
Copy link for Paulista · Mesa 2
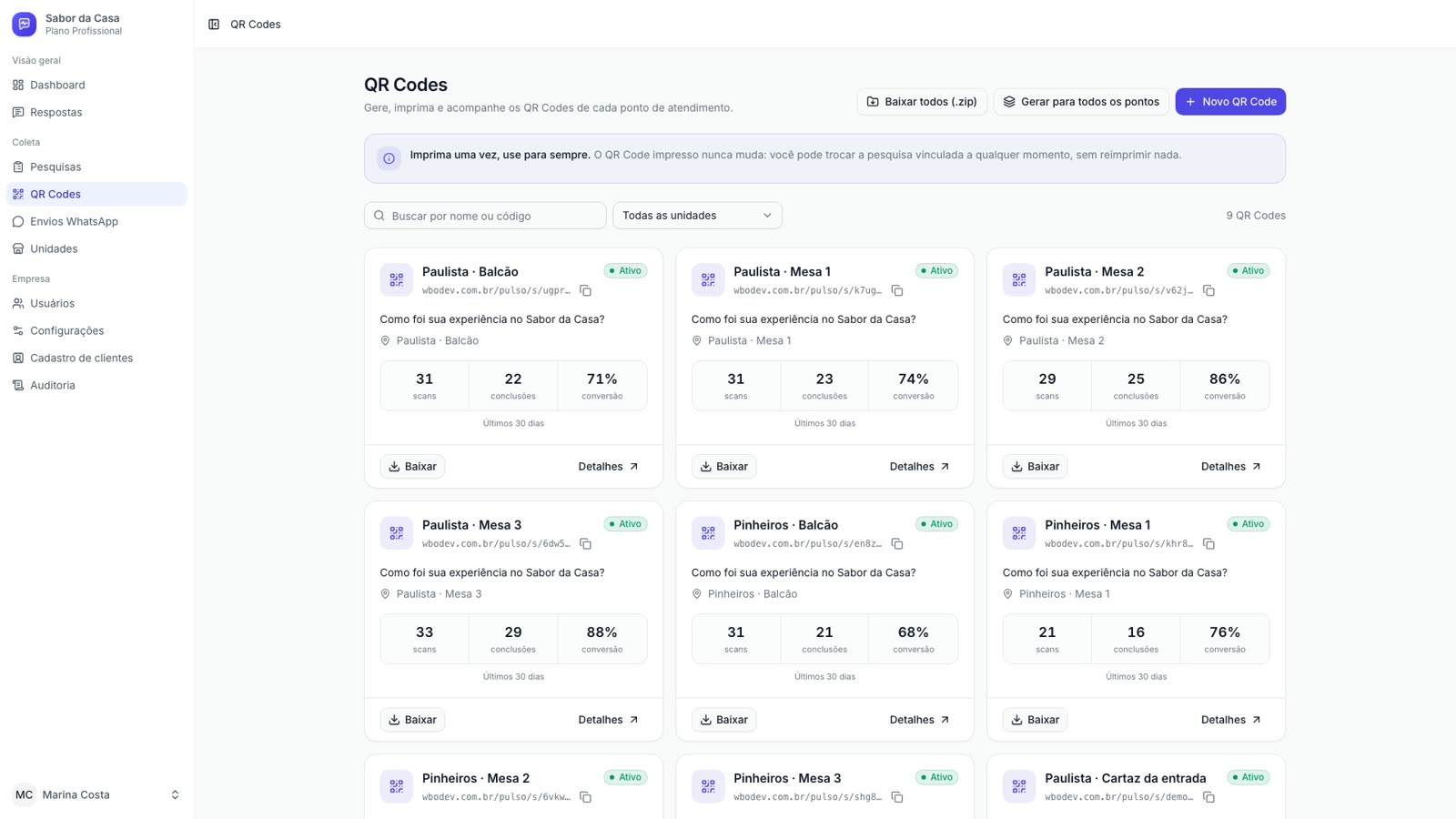click(1208, 291)
